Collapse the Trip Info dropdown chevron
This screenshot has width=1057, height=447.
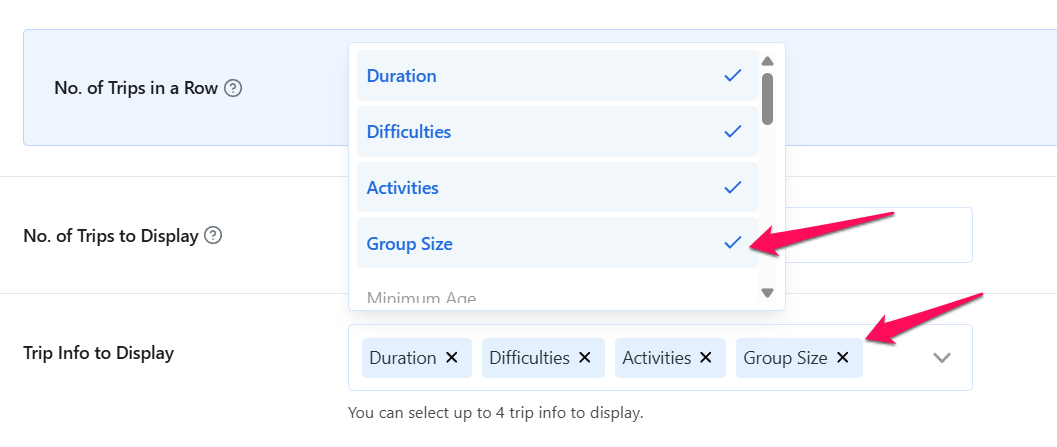click(941, 358)
